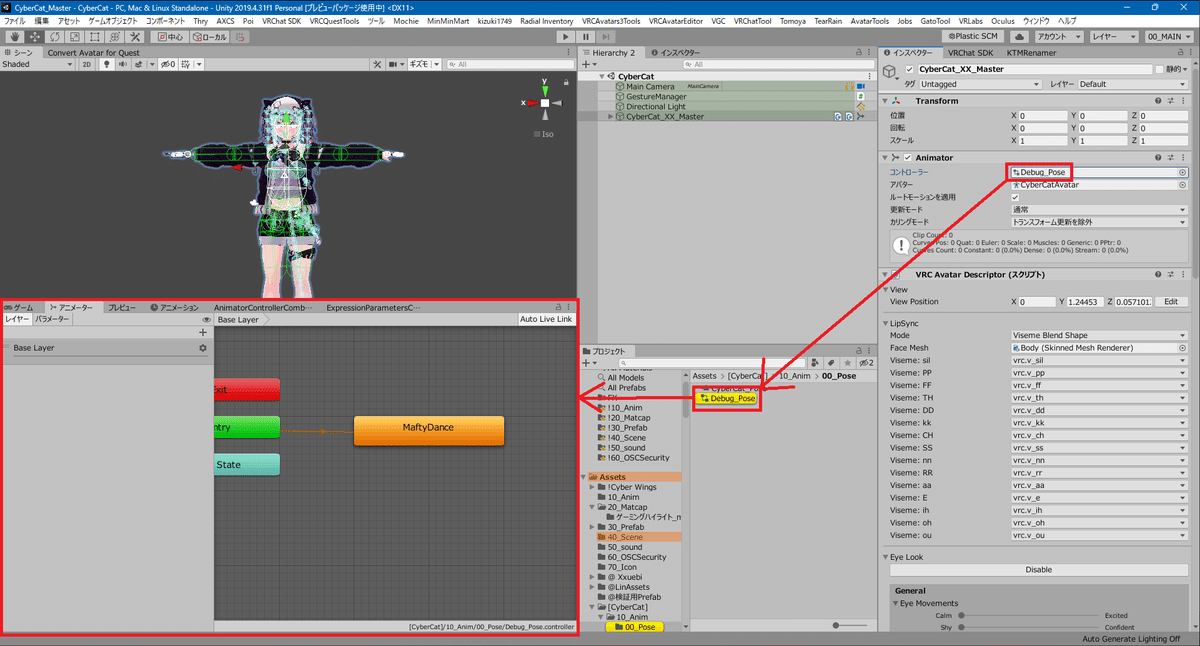Open the レイヤー Default dropdown
Image resolution: width=1200 pixels, height=646 pixels.
(1132, 84)
